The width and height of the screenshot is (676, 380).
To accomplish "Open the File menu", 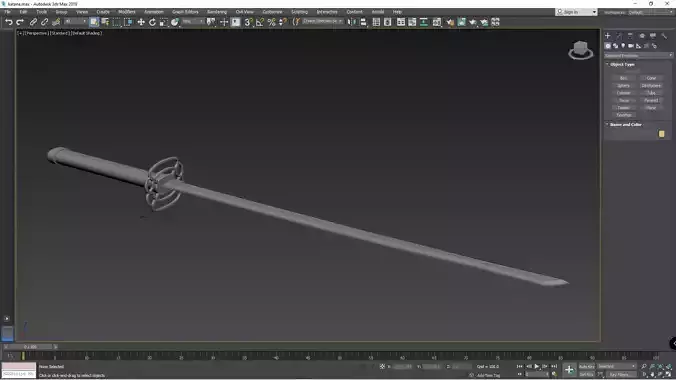I will click(8, 12).
